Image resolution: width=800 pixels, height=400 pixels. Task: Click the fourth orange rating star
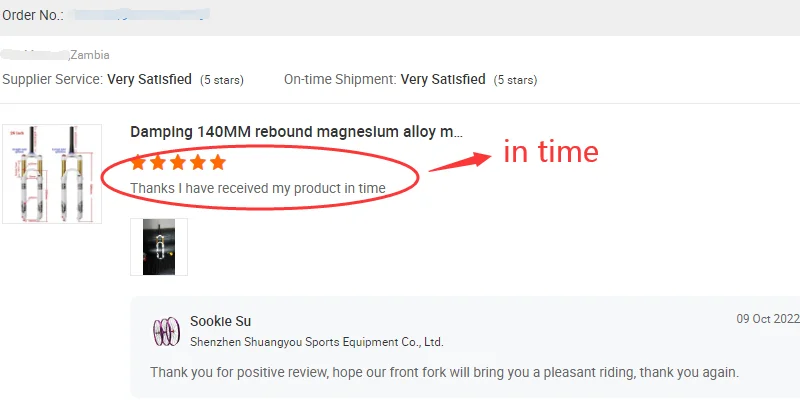pos(198,162)
